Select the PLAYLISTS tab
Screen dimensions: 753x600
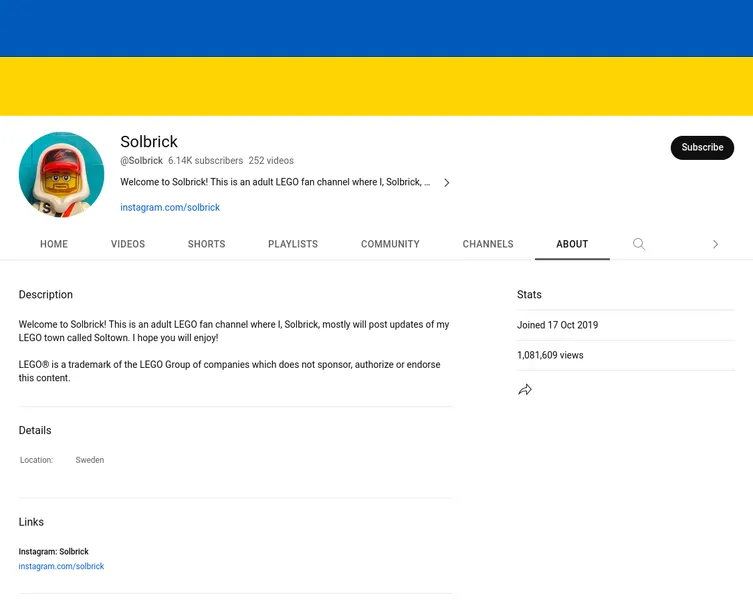pos(293,244)
